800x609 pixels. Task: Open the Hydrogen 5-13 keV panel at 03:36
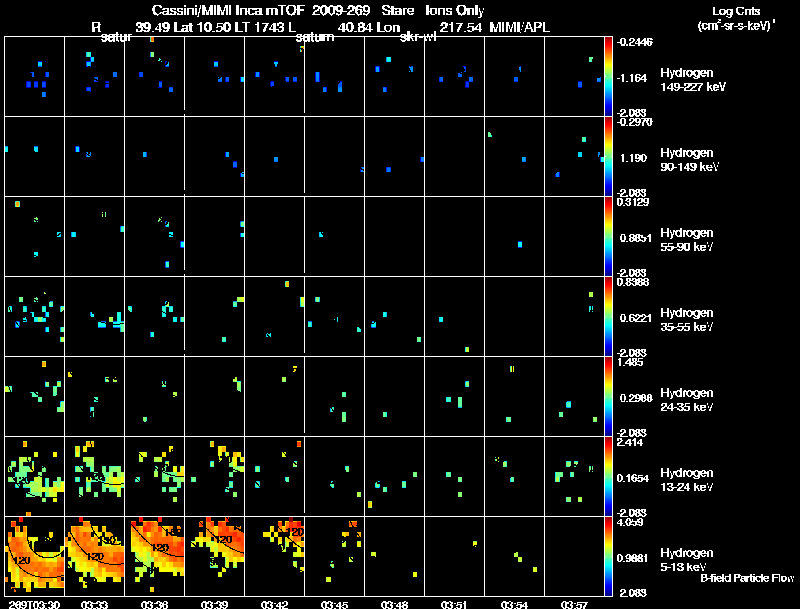[x=155, y=557]
